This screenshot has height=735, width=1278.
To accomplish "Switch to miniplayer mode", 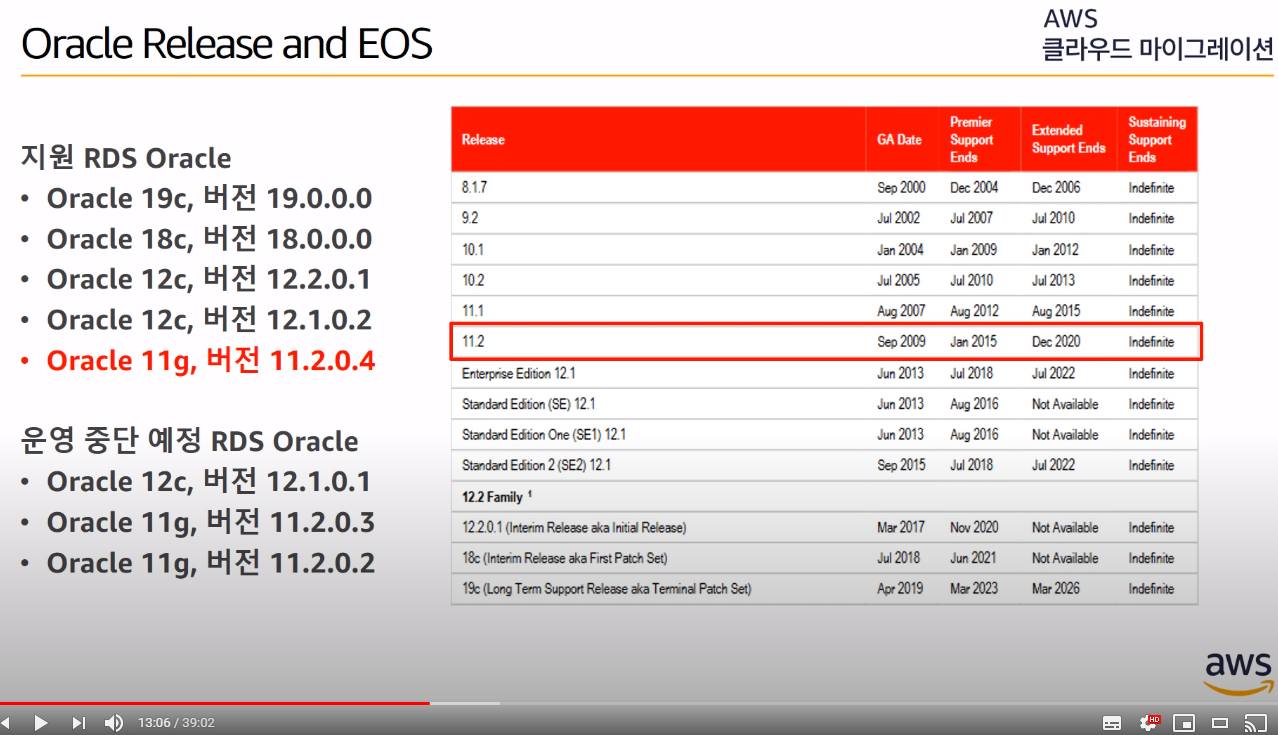I will tap(1184, 722).
